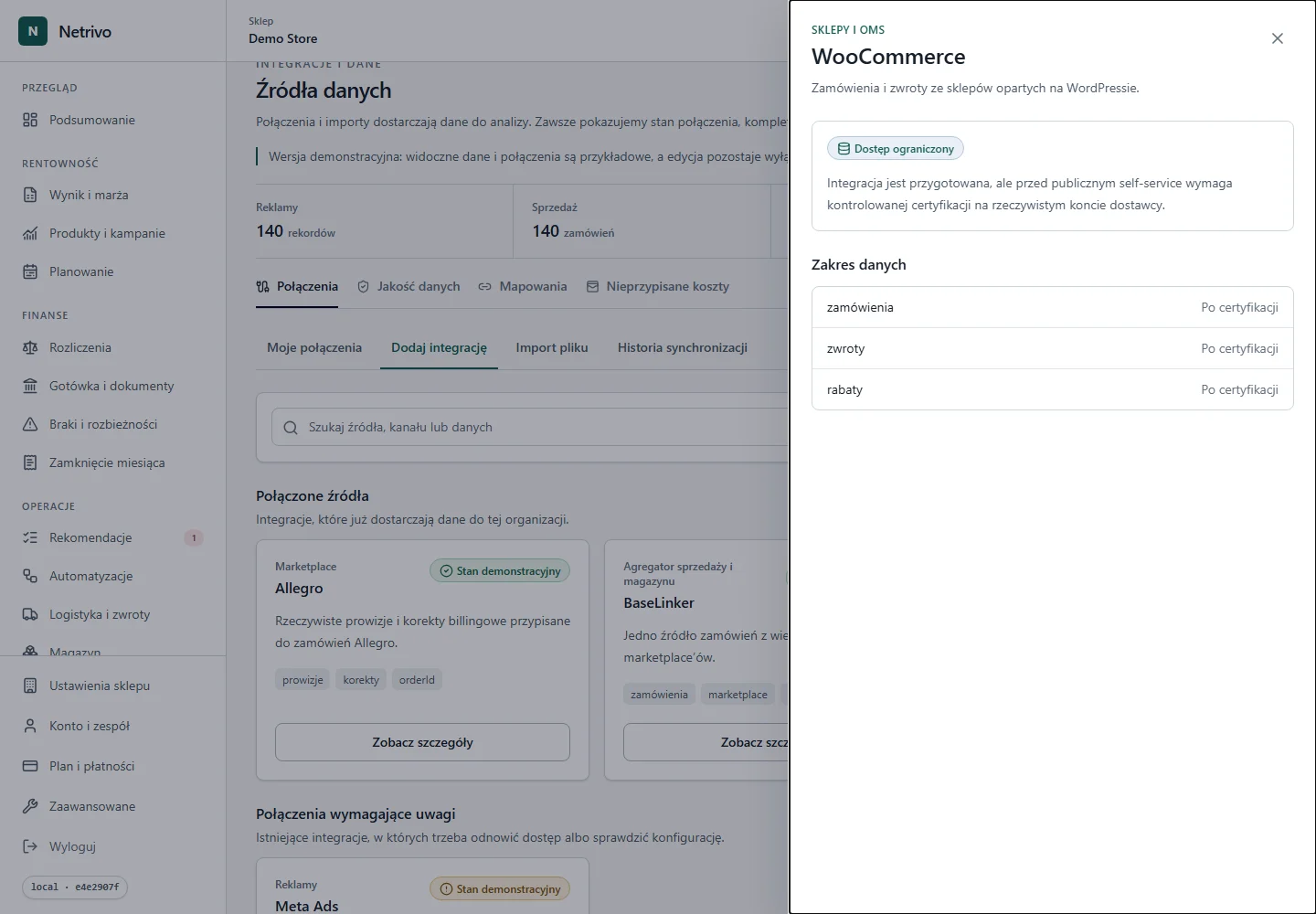The height and width of the screenshot is (914, 1316).
Task: Click the Automatyzacje icon
Action: [x=30, y=576]
